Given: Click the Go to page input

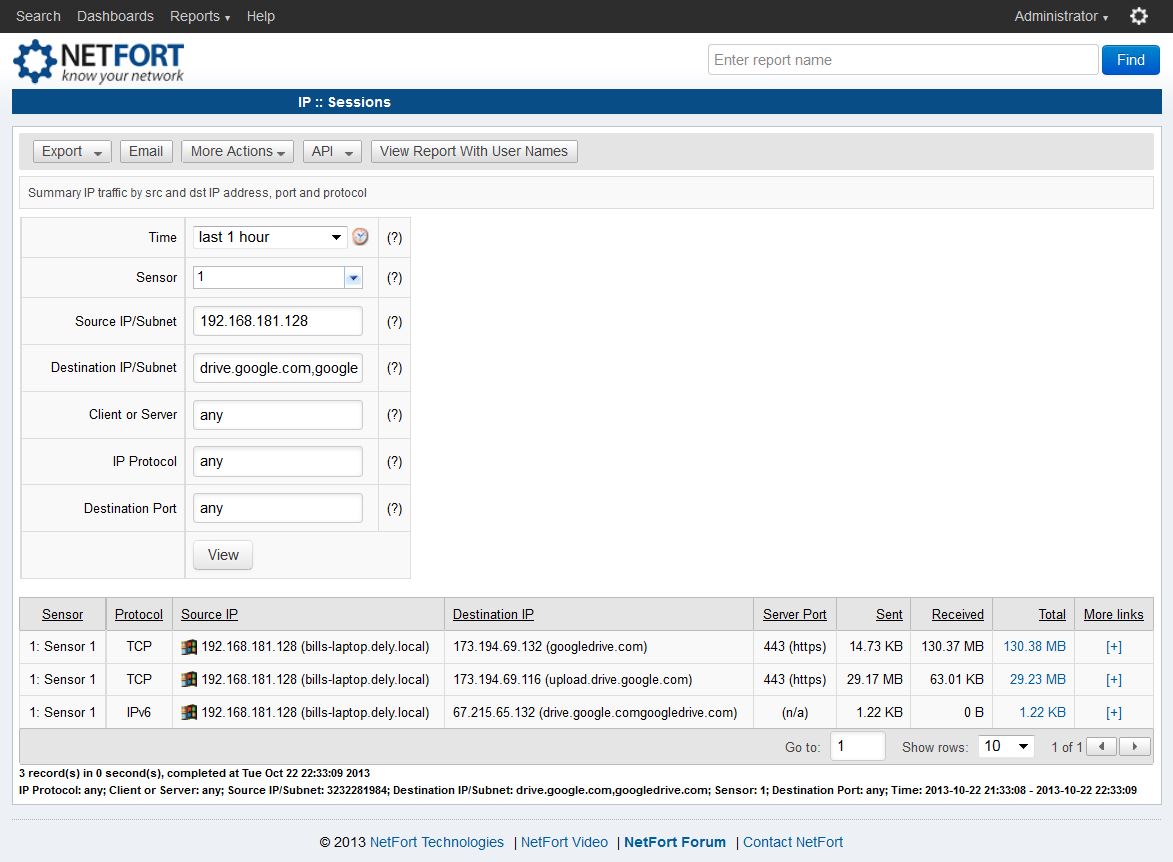Looking at the screenshot, I should pos(858,746).
